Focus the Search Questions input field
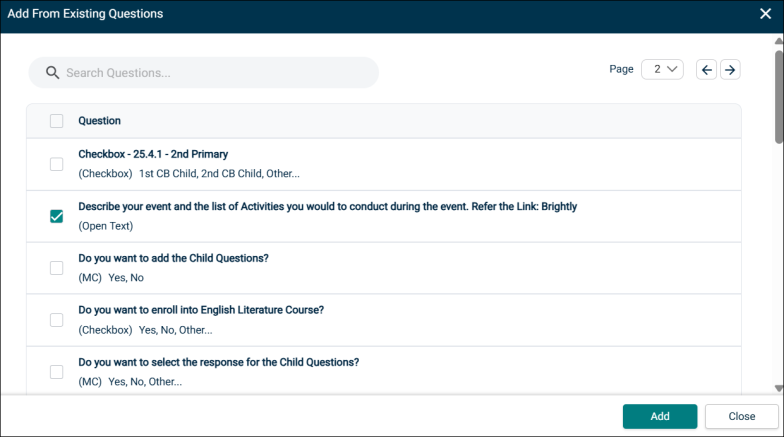The height and width of the screenshot is (437, 784). (x=204, y=73)
